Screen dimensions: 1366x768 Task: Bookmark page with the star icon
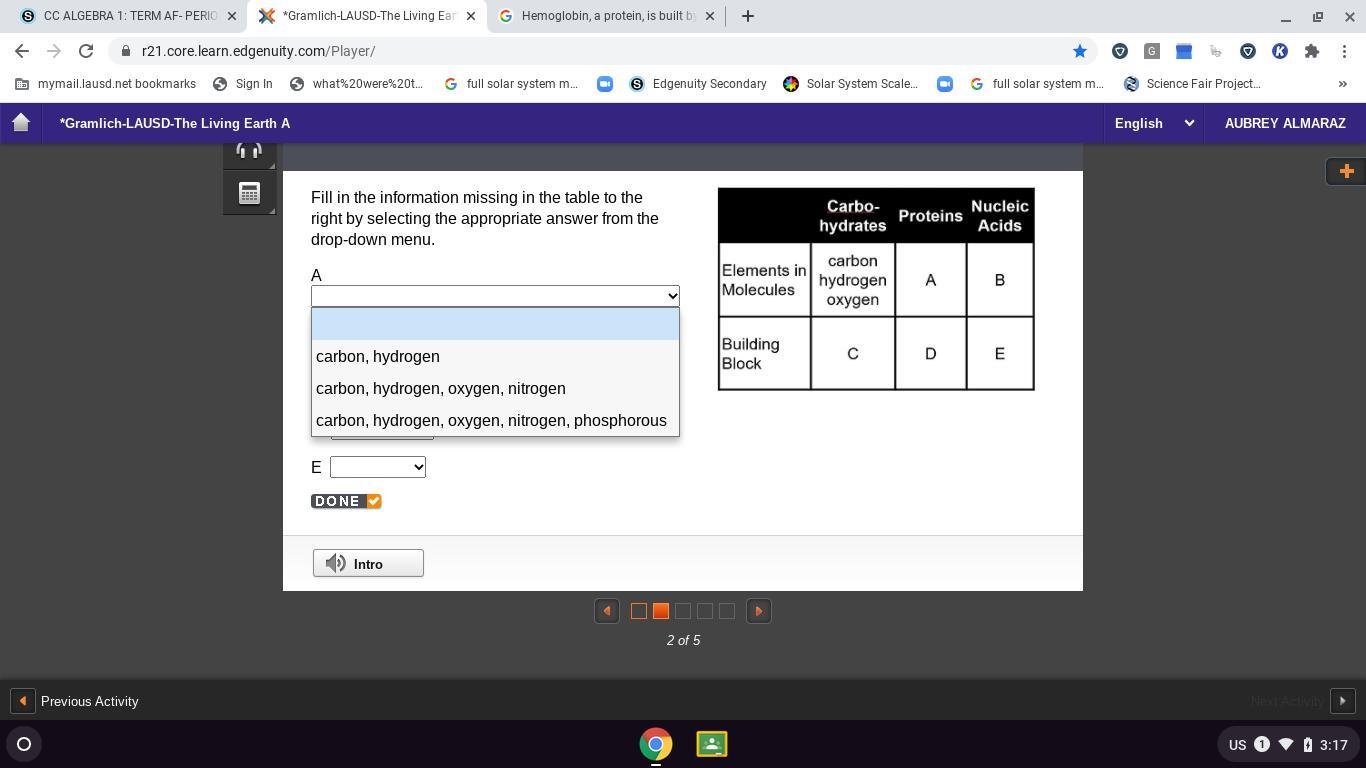coord(1079,51)
